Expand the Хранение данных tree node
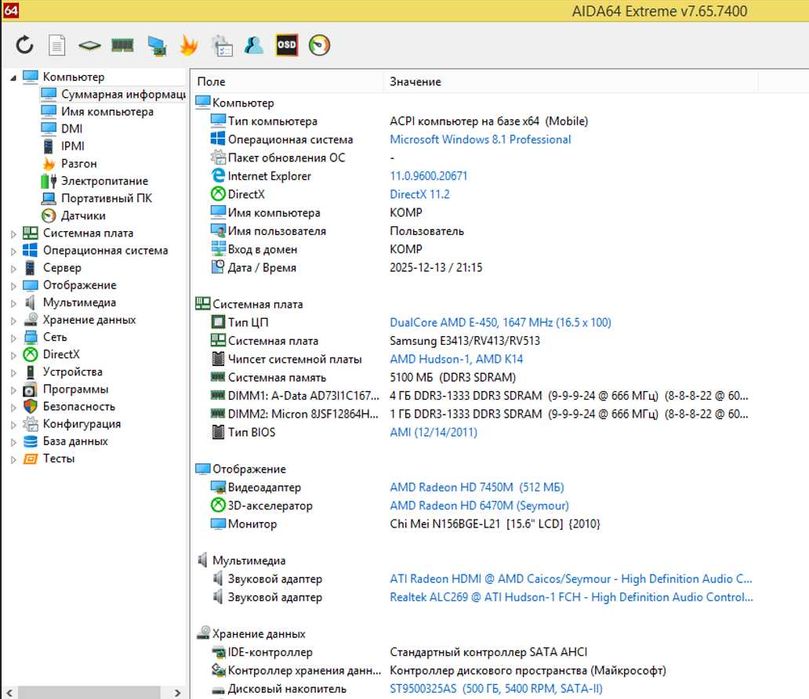This screenshot has width=809, height=699. pos(13,320)
